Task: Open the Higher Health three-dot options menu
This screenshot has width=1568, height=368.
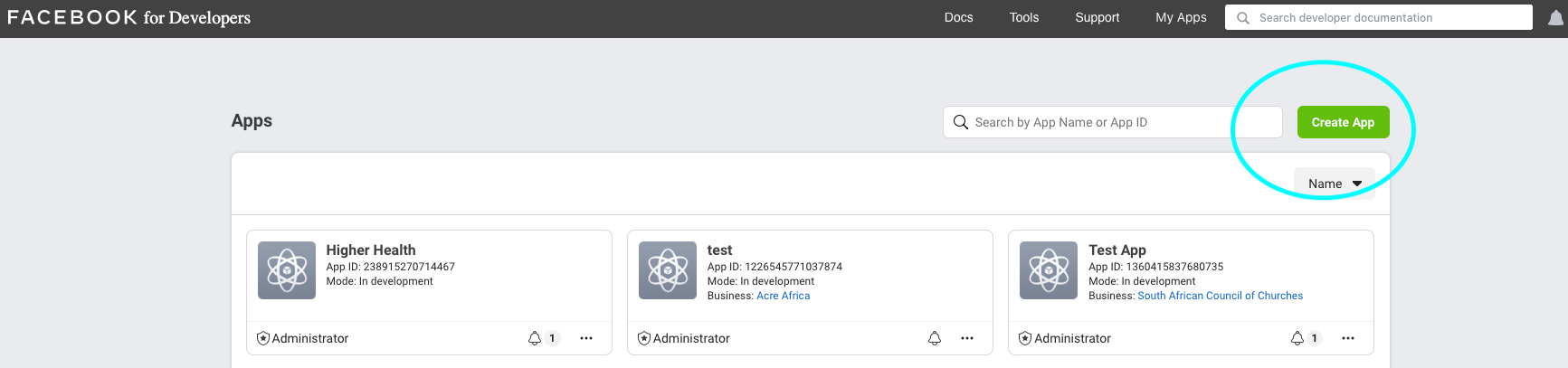Action: 586,338
